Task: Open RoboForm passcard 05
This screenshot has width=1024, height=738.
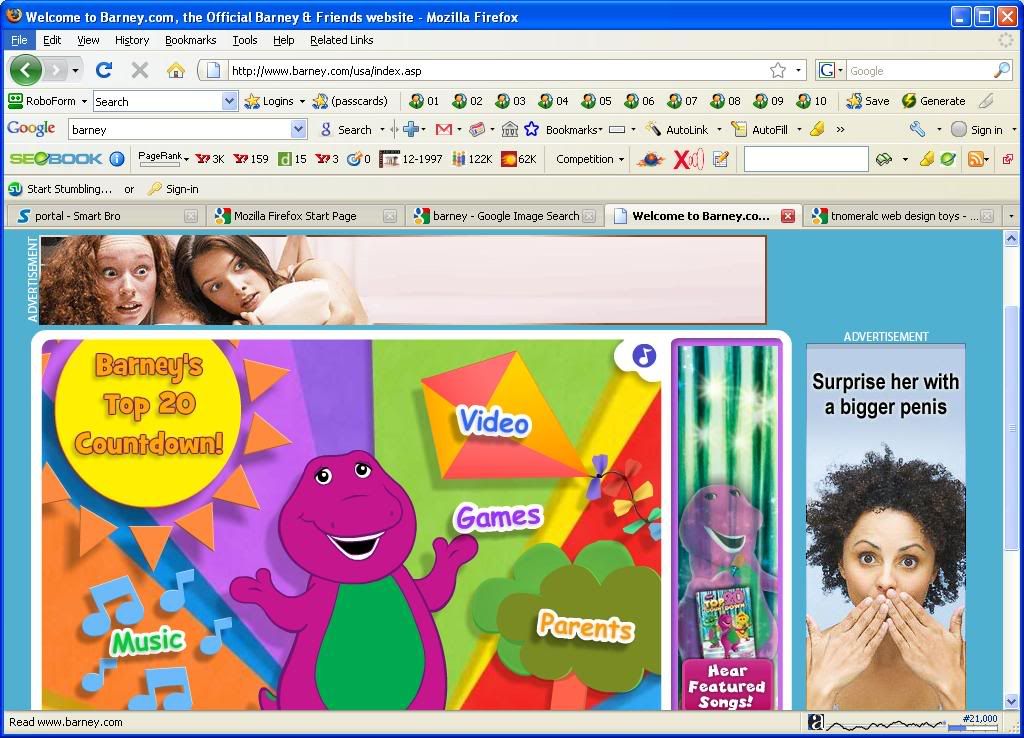Action: (597, 101)
